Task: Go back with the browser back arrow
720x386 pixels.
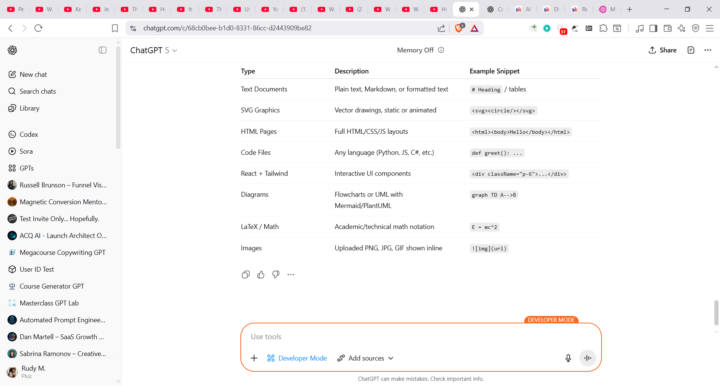Action: point(11,28)
